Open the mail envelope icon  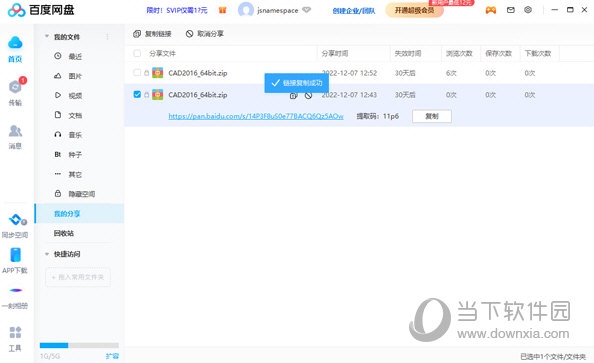coord(511,10)
